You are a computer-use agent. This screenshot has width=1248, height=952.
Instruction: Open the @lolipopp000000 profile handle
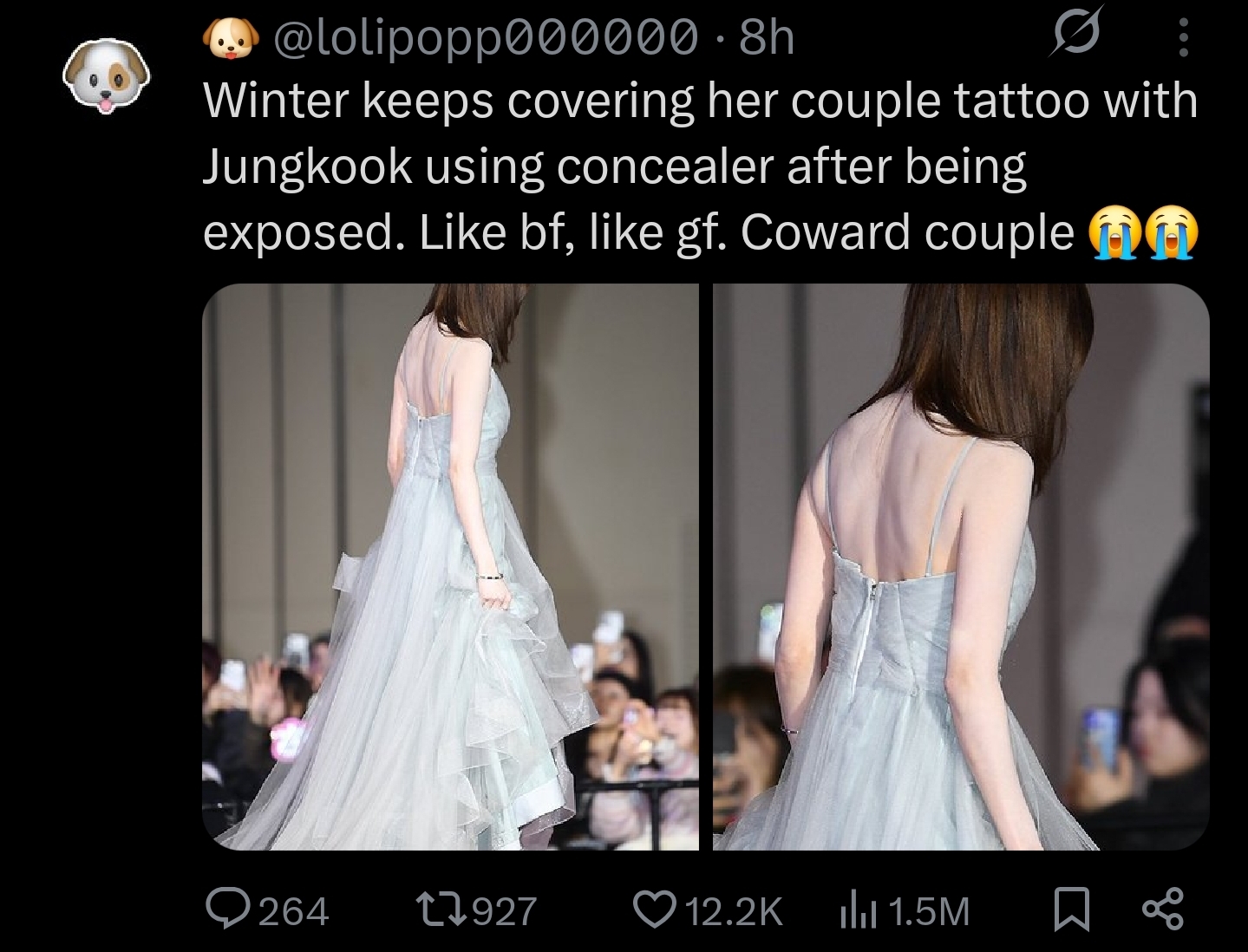pyautogui.click(x=486, y=37)
